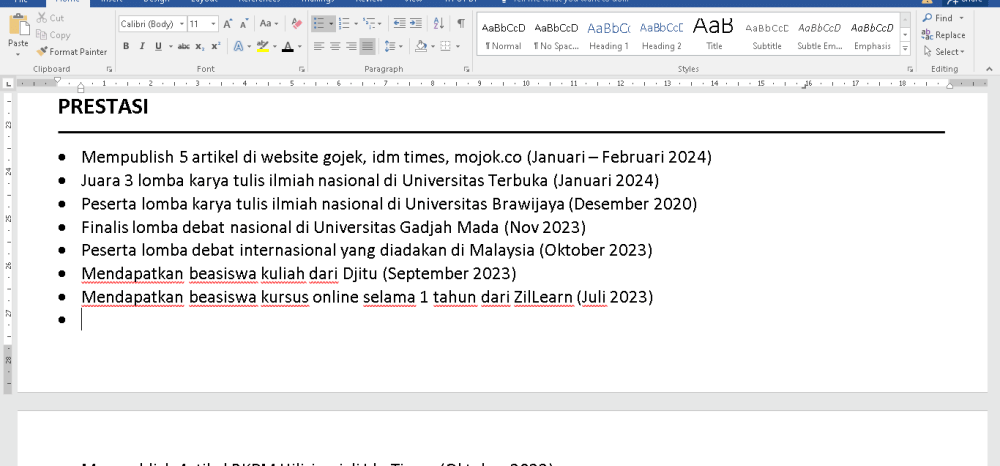Click the numbered list icon
Image resolution: width=1000 pixels, height=466 pixels.
click(x=346, y=23)
